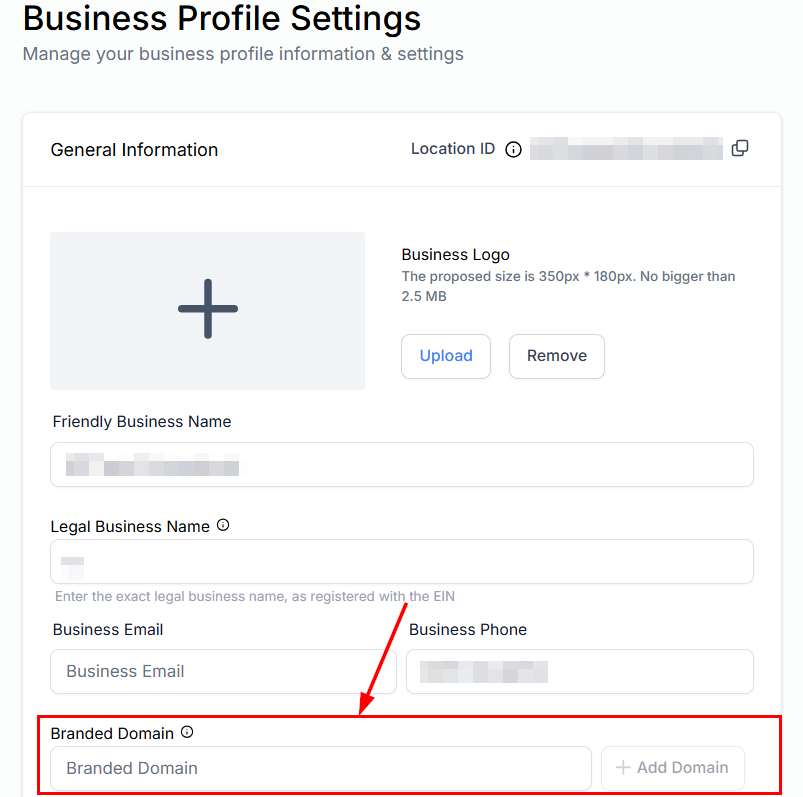Click the plus icon in the logo placeholder

(x=207, y=309)
